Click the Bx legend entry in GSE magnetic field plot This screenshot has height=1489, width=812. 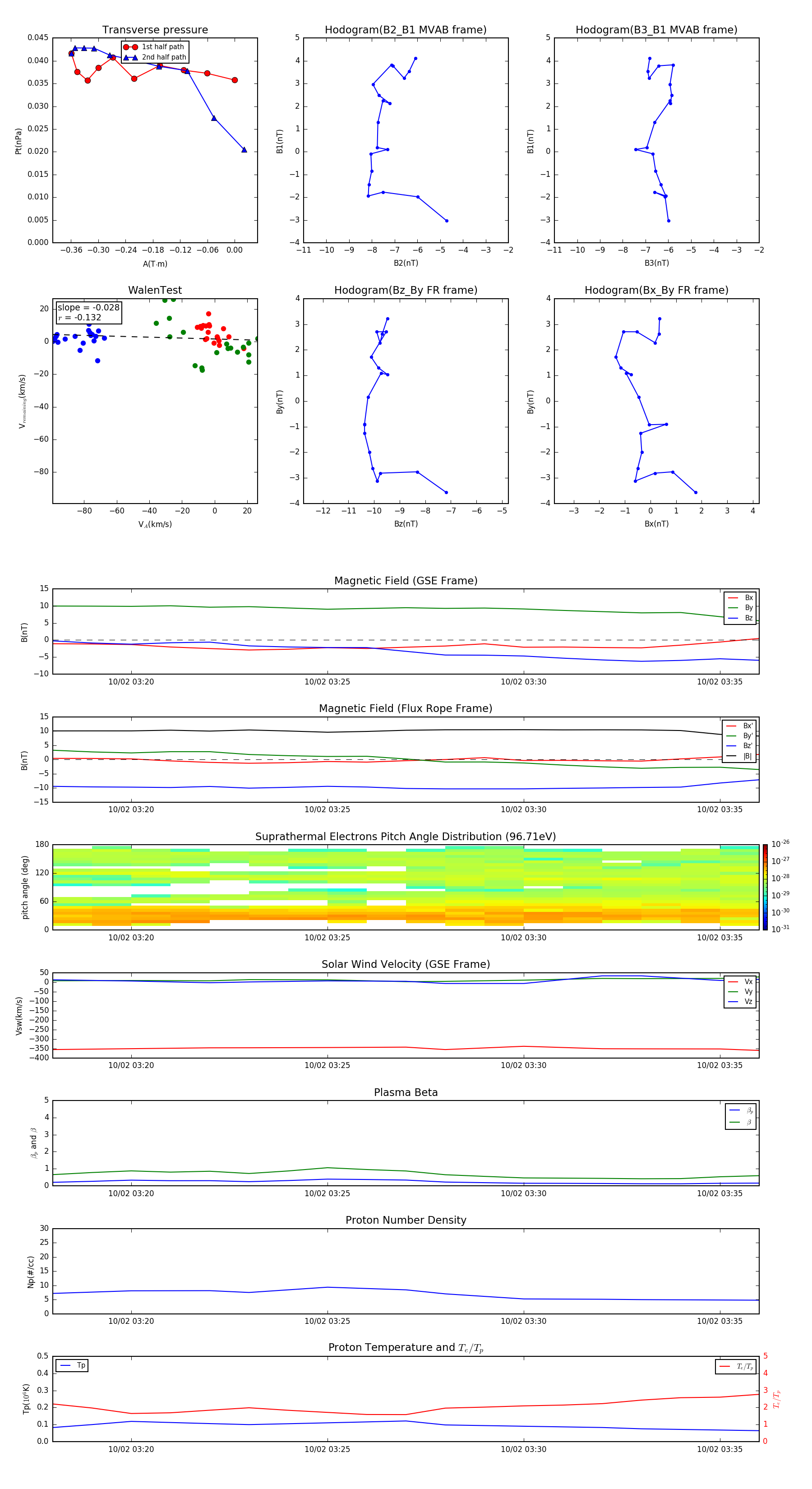coord(741,598)
